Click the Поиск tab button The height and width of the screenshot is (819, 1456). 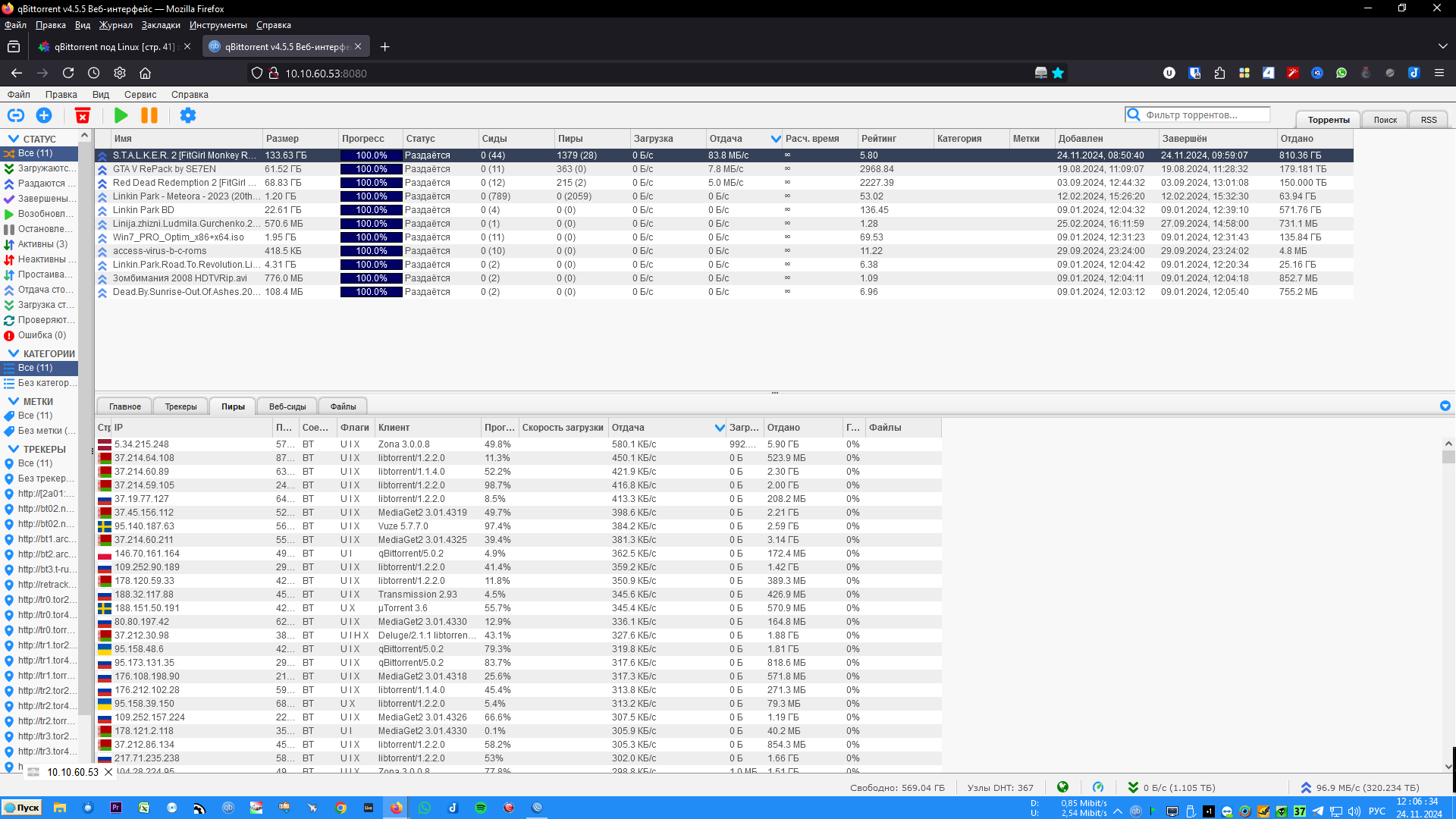point(1385,120)
